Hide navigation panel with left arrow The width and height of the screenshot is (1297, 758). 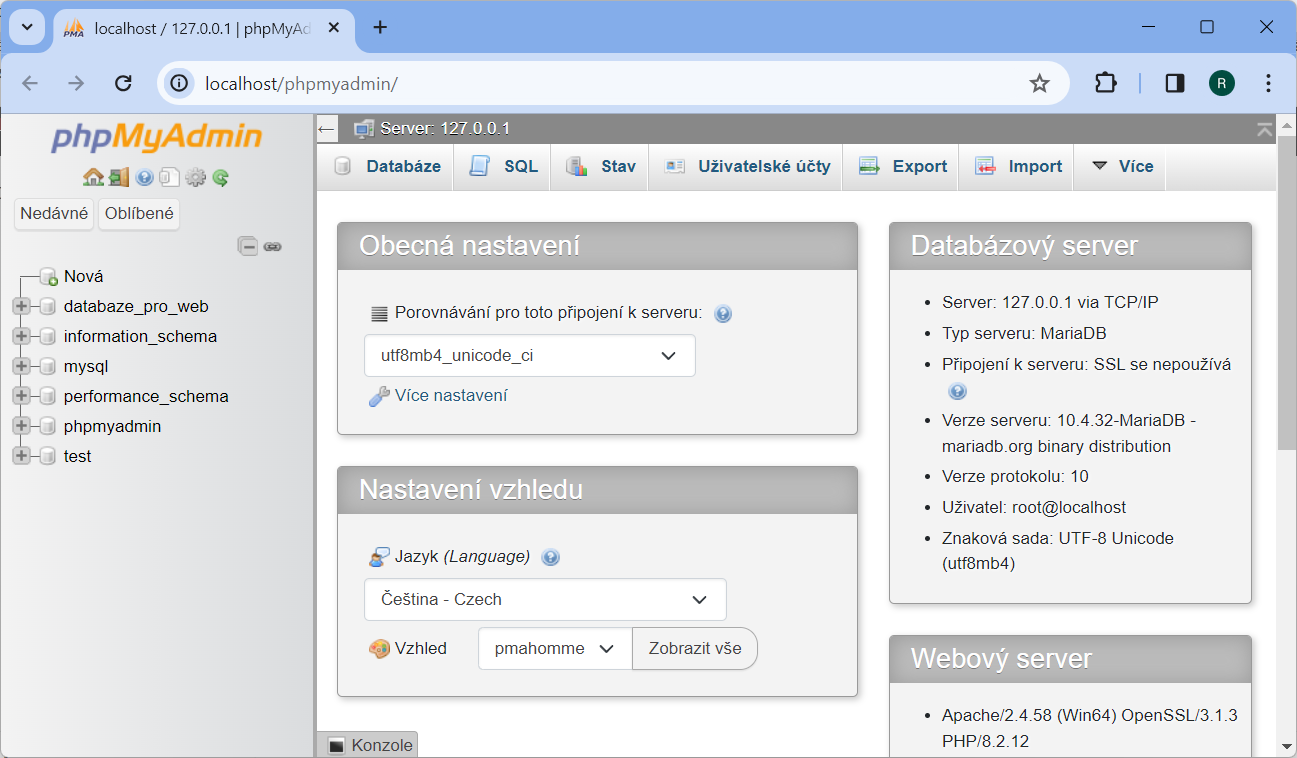326,129
